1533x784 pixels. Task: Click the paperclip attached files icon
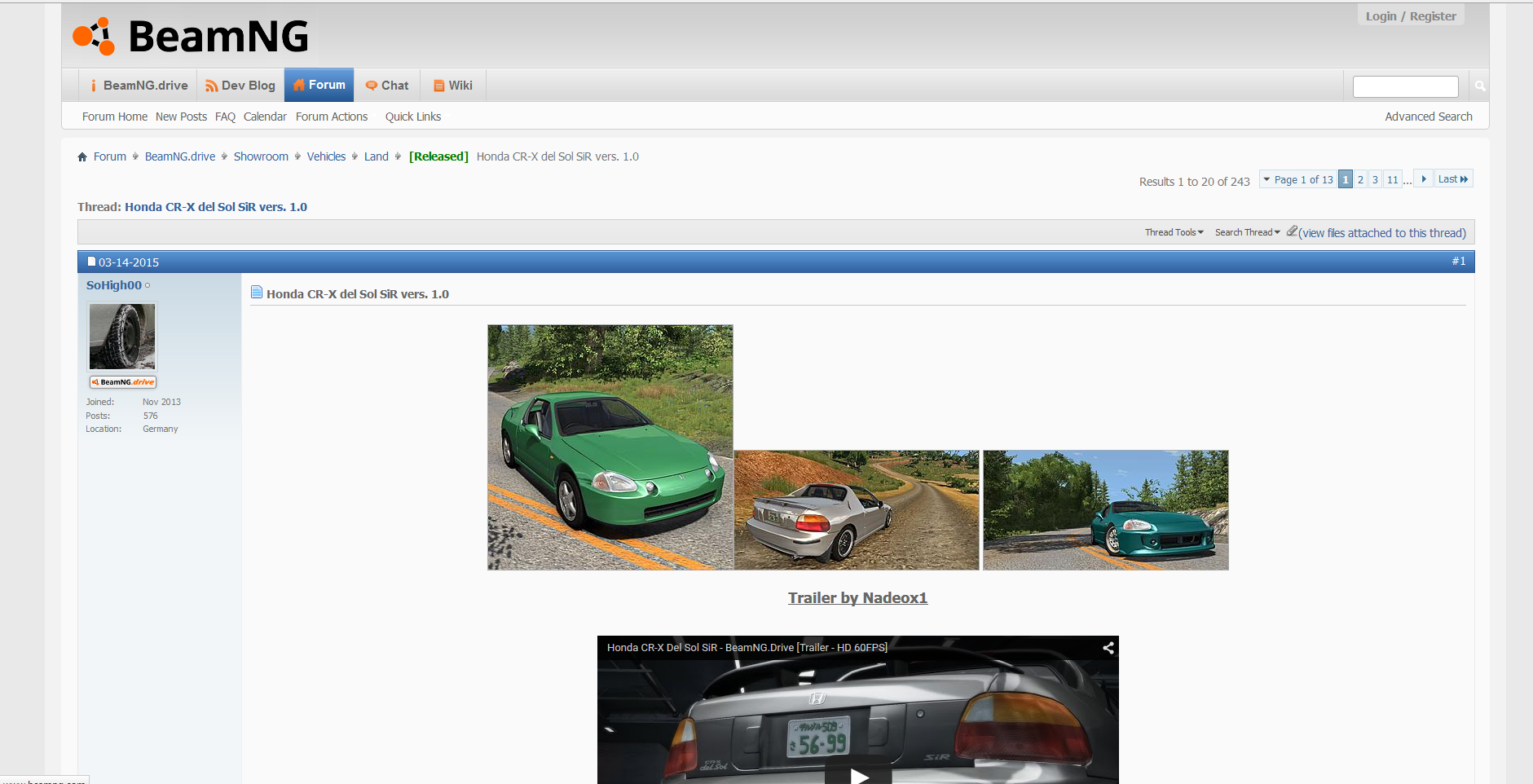1292,231
